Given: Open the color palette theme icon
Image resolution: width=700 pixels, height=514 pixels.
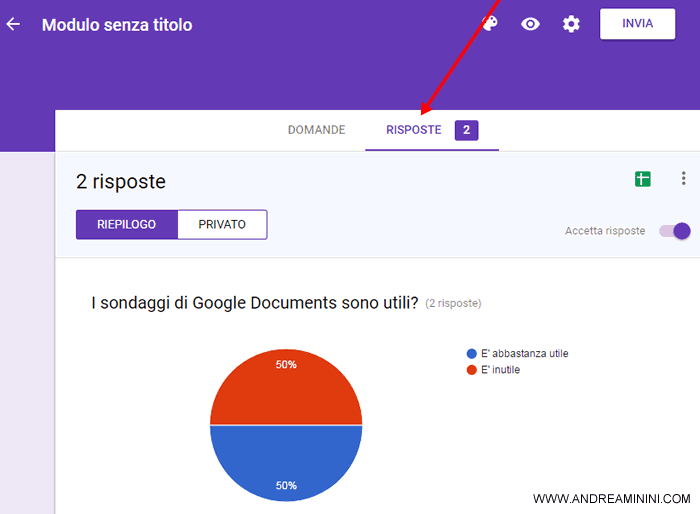Looking at the screenshot, I should 490,23.
